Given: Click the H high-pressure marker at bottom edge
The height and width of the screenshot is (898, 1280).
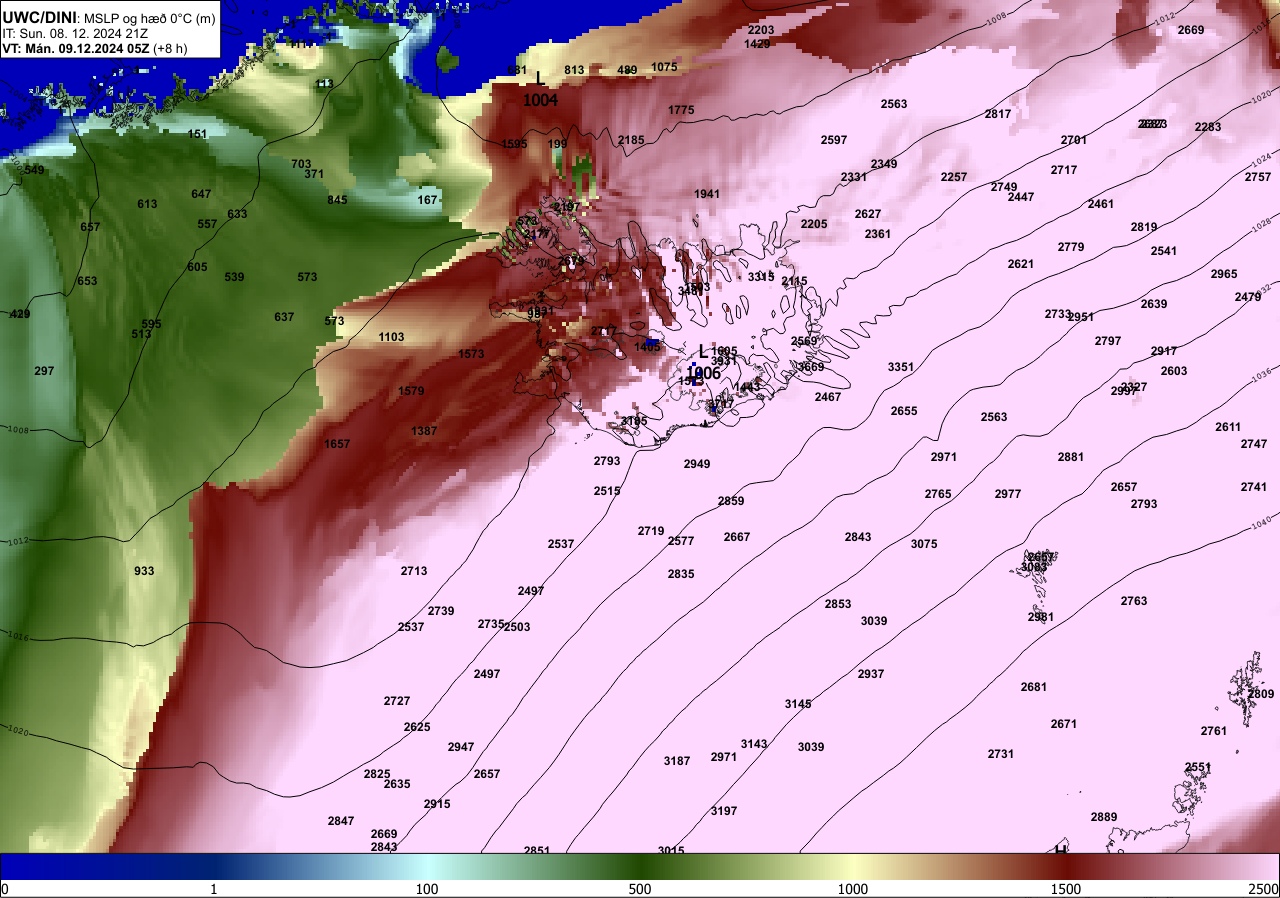Looking at the screenshot, I should coord(1061,849).
